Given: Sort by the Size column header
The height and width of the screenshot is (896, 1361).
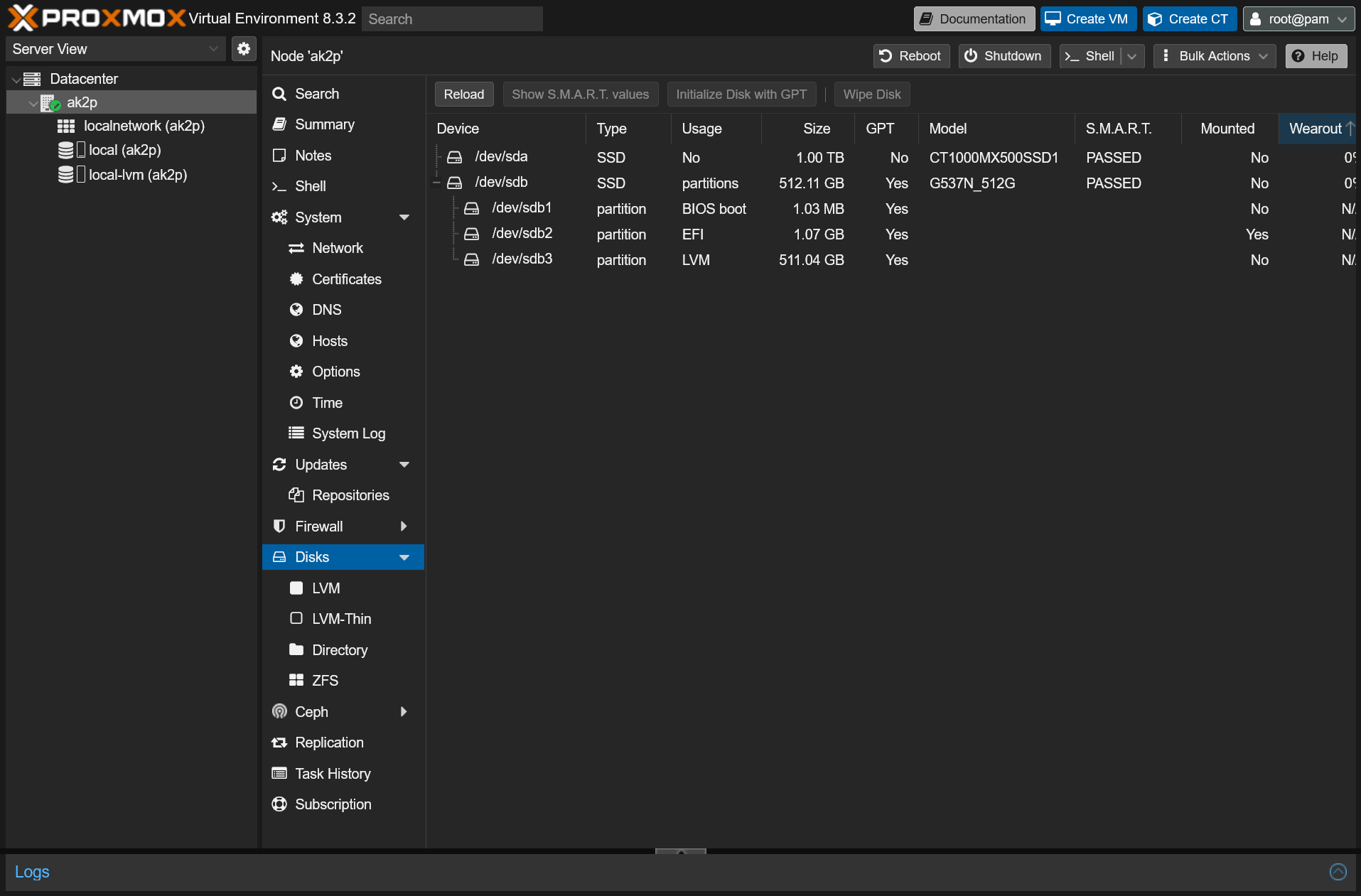Looking at the screenshot, I should 807,129.
